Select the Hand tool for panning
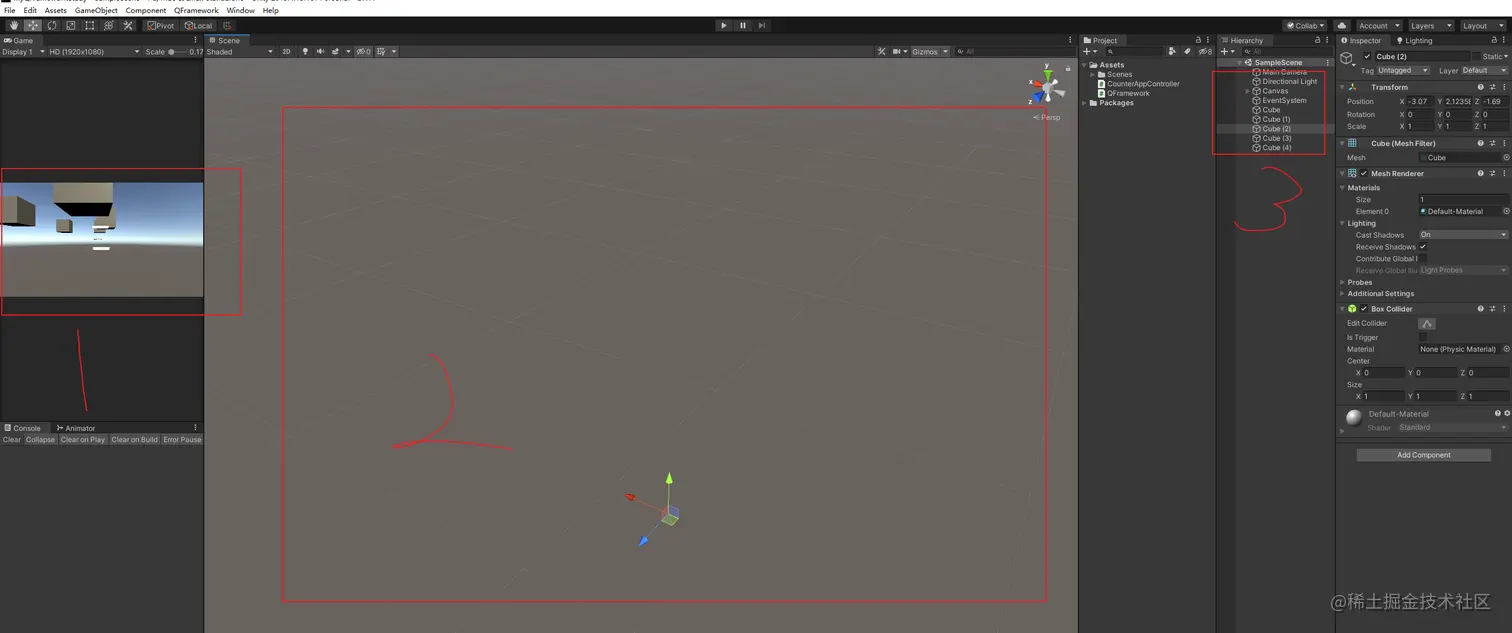 14,25
